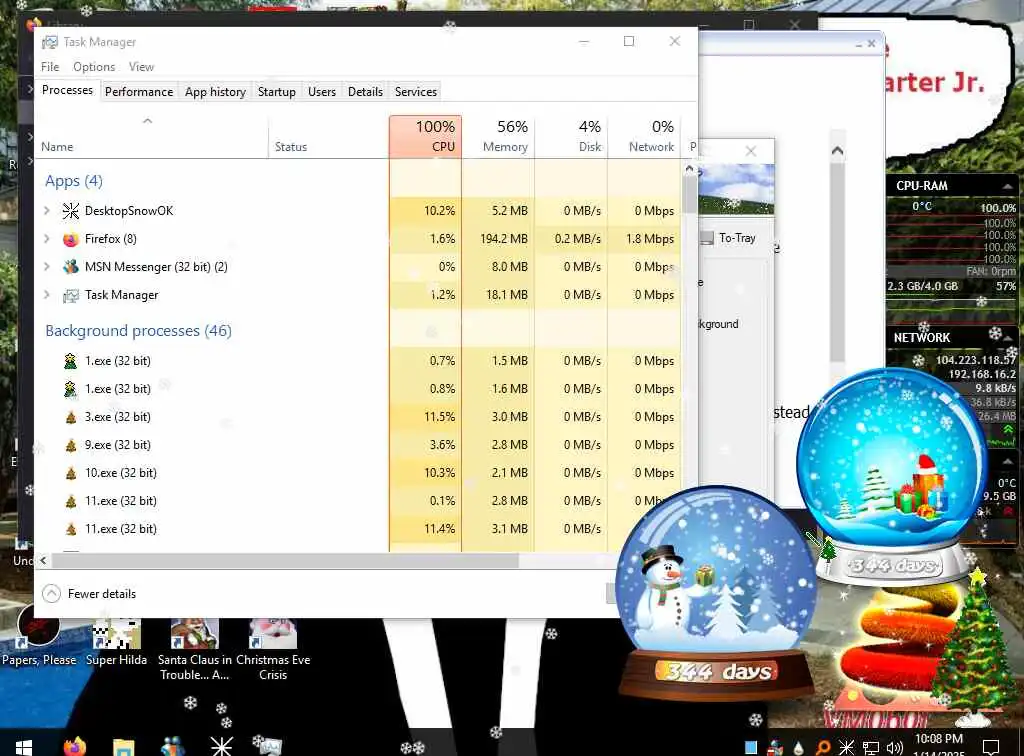
Task: Click the horizontal scrollbar left arrow
Action: coord(43,560)
